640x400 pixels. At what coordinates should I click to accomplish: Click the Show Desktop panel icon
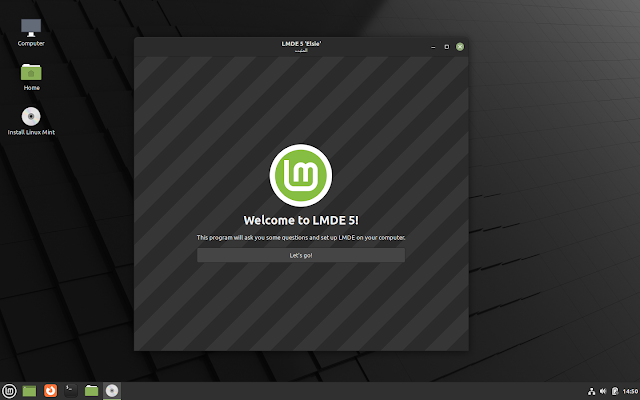pyautogui.click(x=29, y=391)
